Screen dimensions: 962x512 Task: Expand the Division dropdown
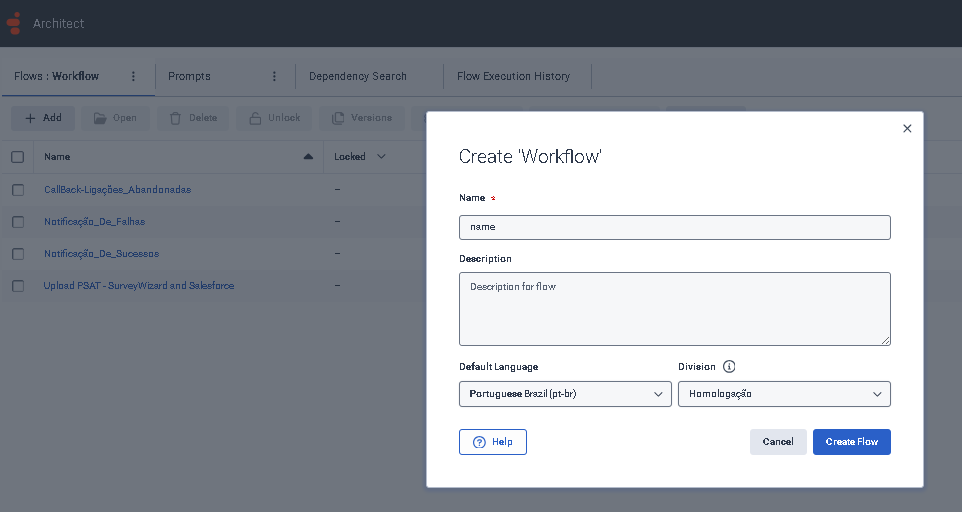click(x=784, y=394)
